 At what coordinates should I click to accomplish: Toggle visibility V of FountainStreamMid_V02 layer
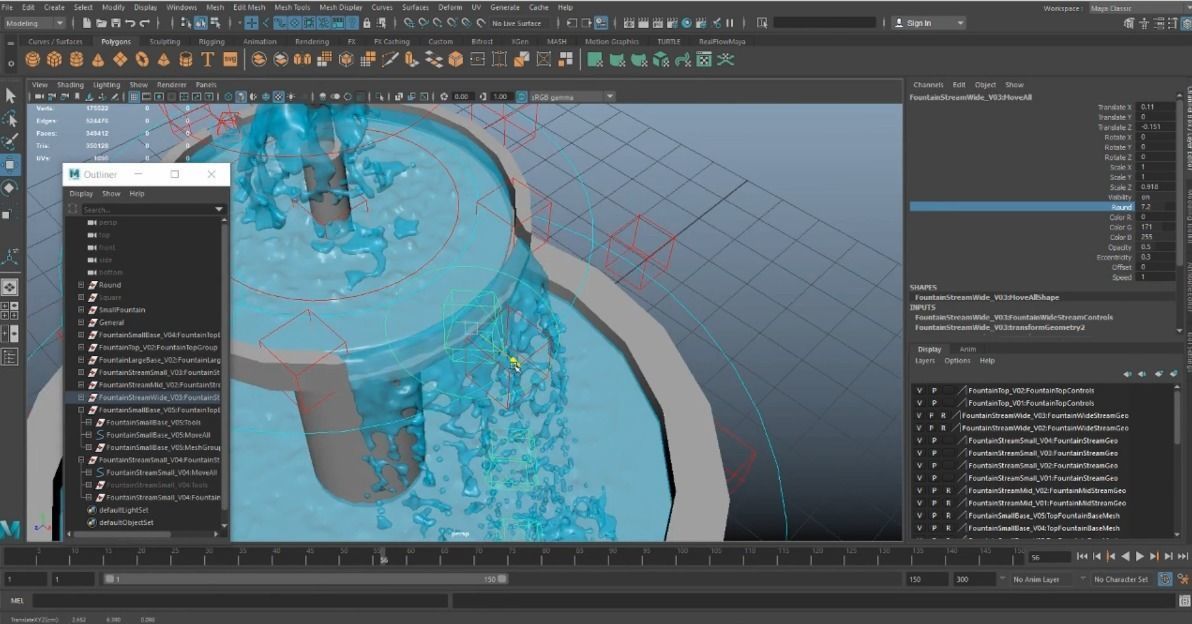coord(919,491)
